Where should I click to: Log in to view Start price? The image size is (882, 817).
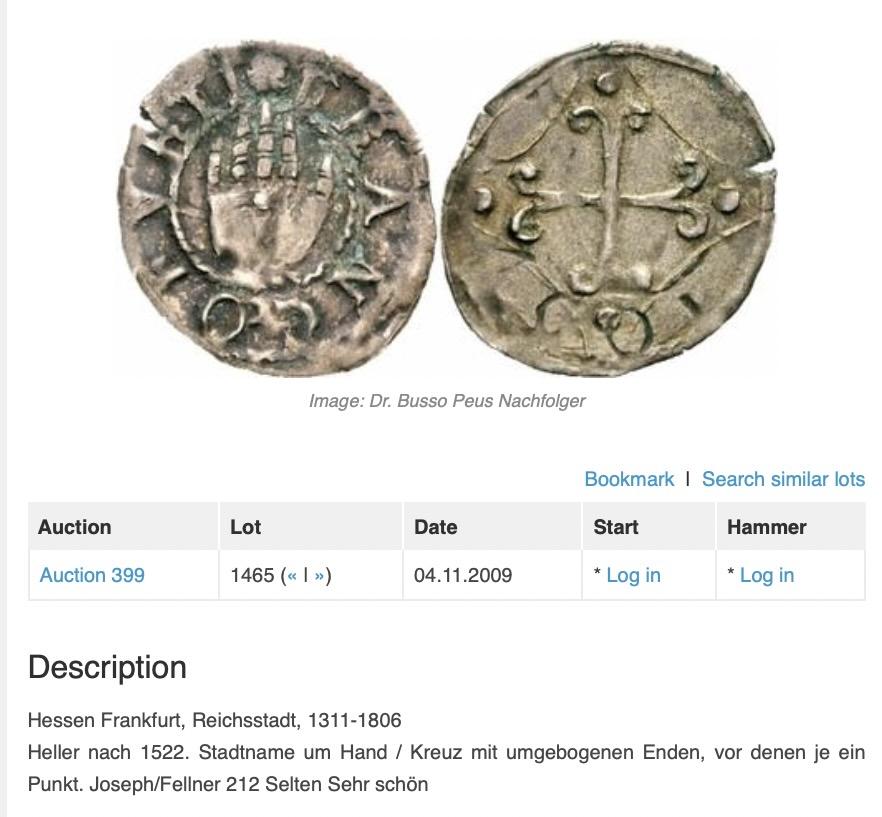click(633, 575)
